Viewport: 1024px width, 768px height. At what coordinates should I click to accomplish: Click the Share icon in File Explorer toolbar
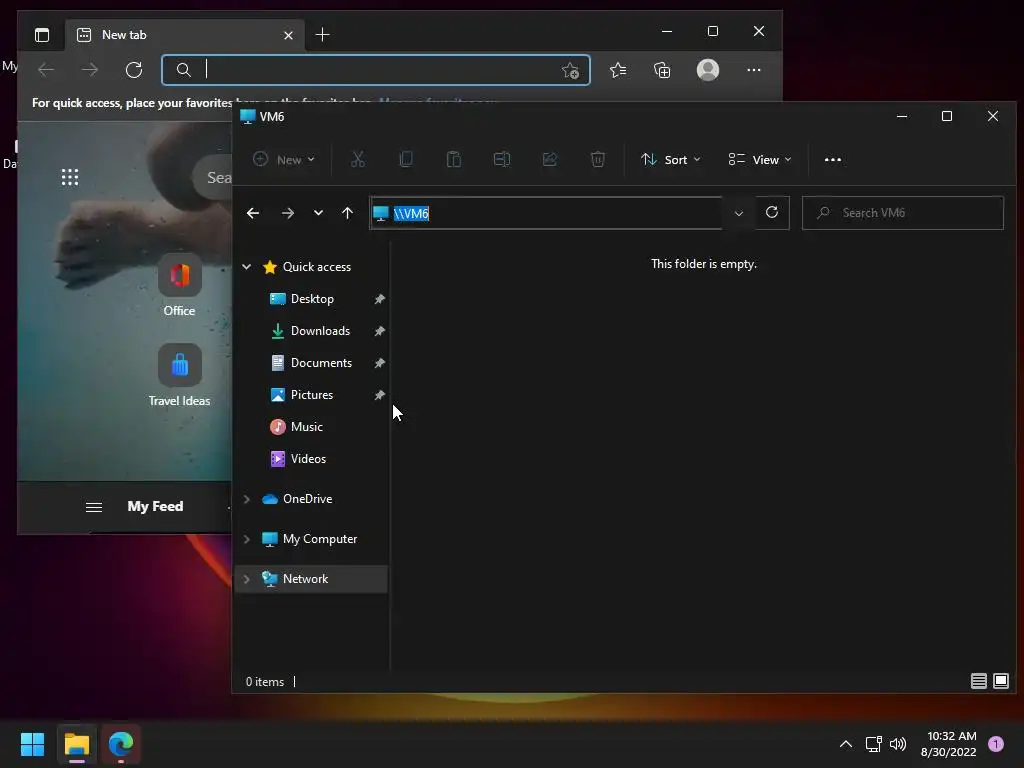pos(550,159)
